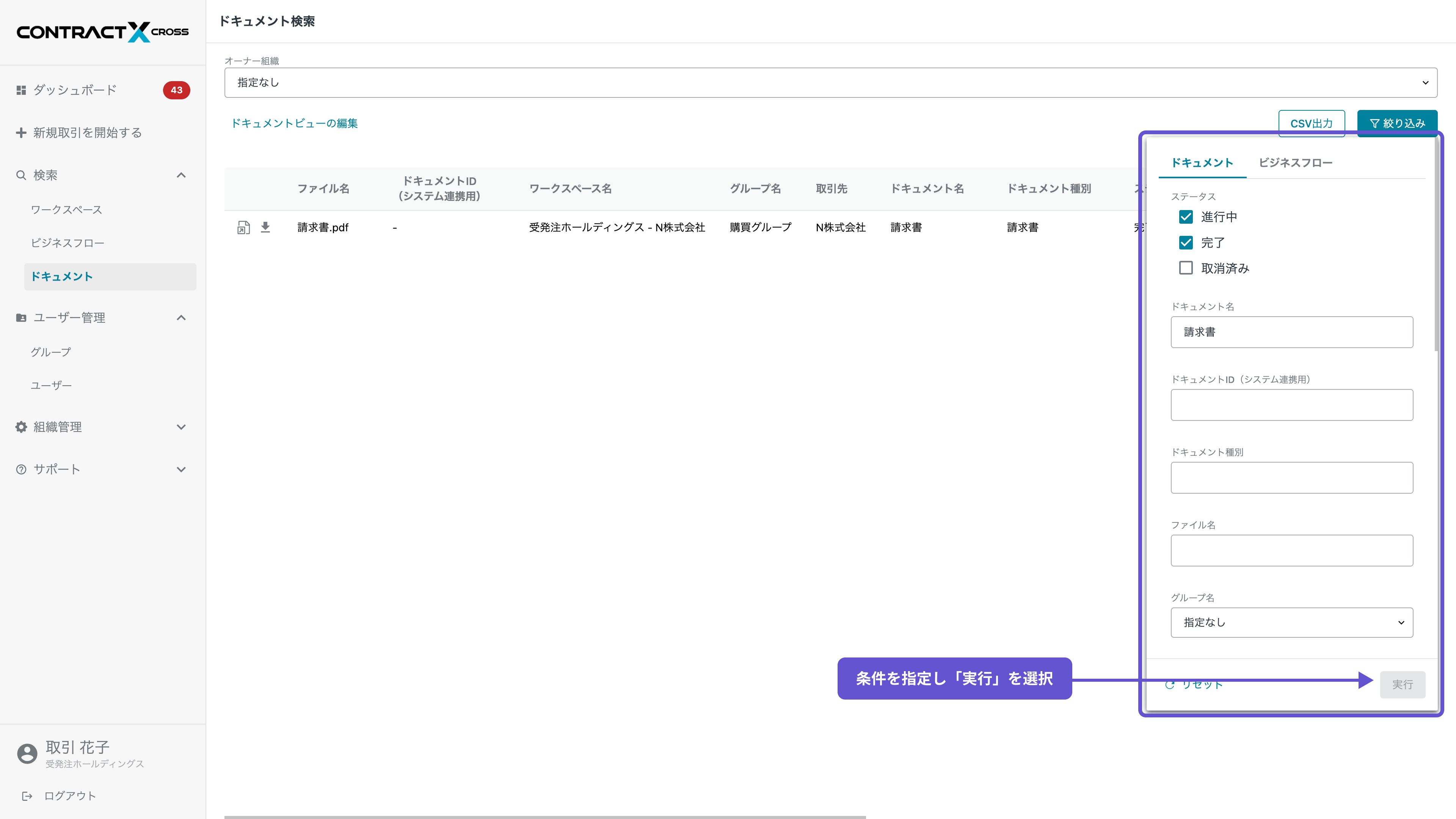Click the ファイル名 filter input field
The image size is (1456, 819).
point(1291,551)
